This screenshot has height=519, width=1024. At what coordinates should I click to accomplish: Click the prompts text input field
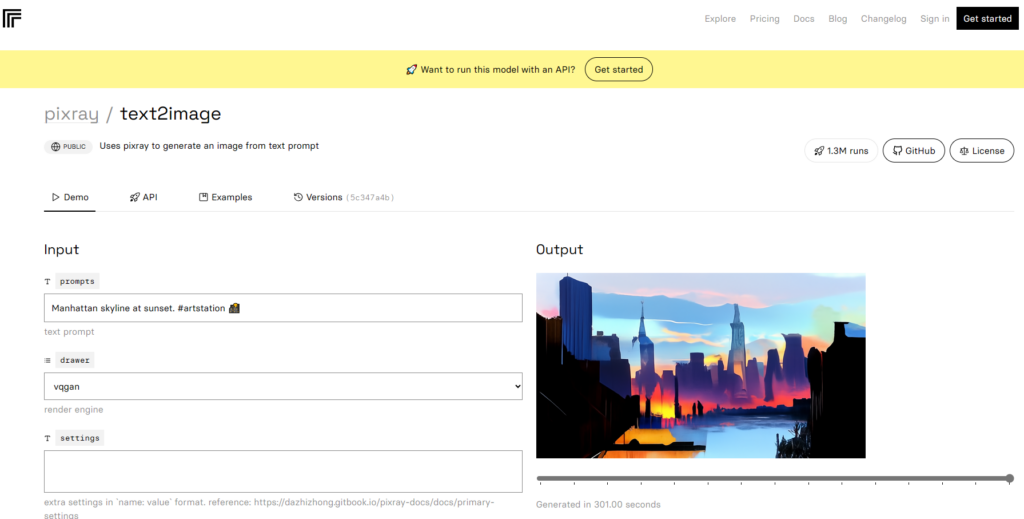(x=283, y=307)
